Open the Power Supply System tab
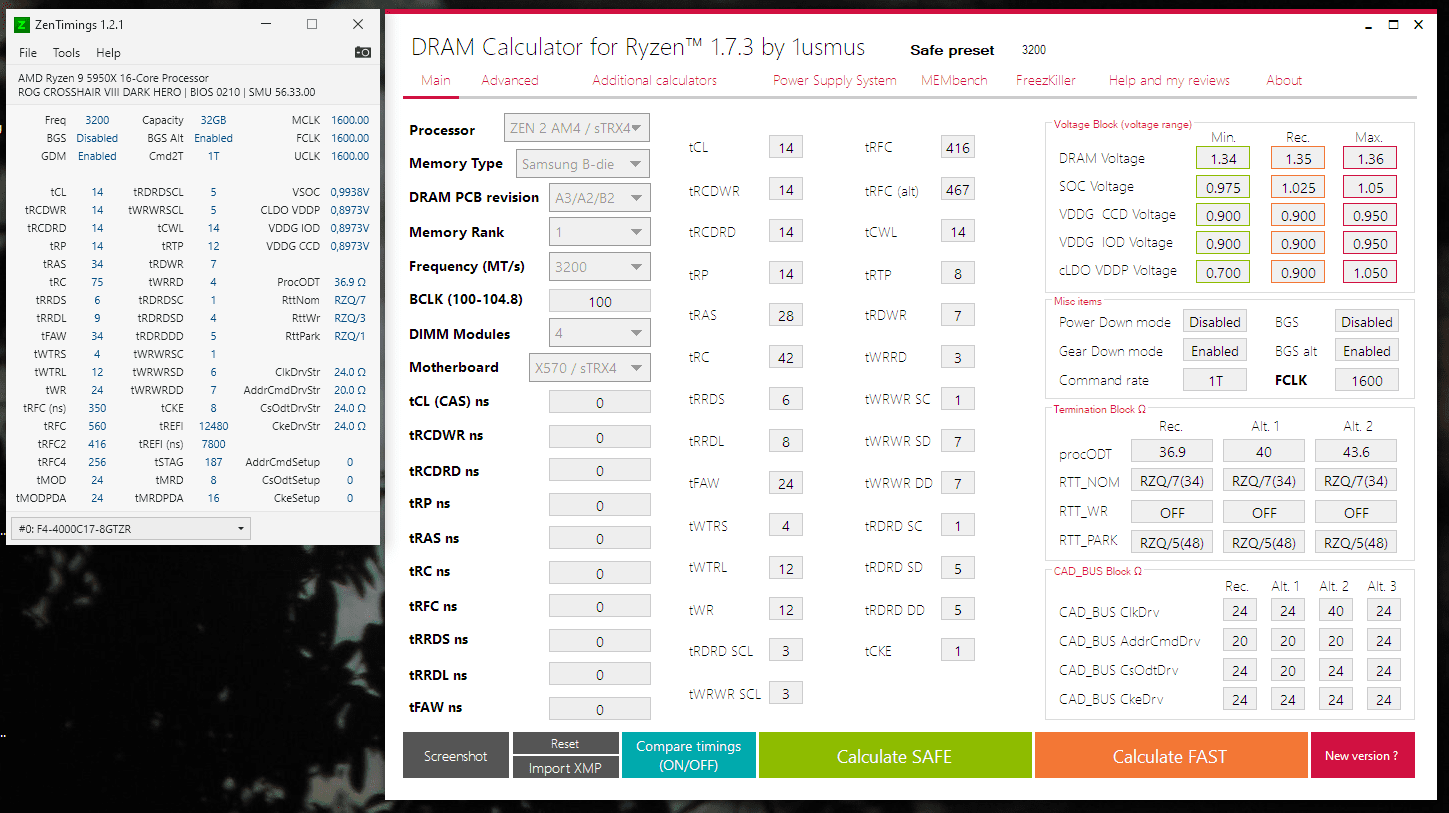Viewport: 1449px width, 813px height. (x=834, y=80)
